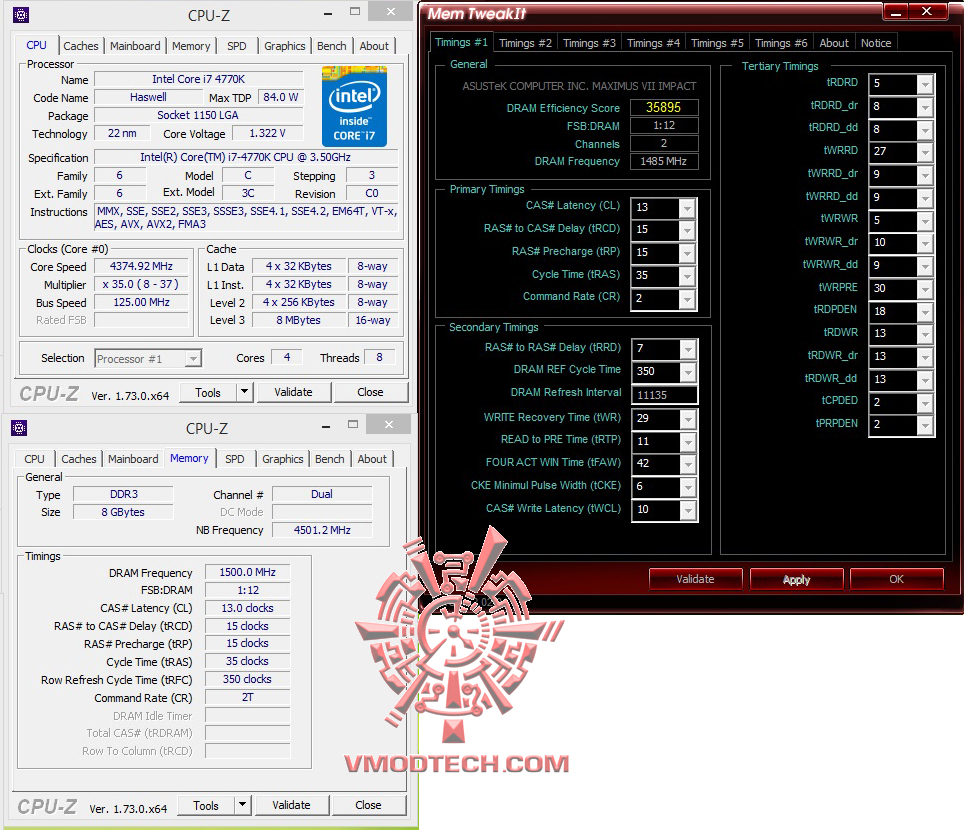Expand the CAS# Write Latency (tWCL) dropdown

tap(688, 510)
